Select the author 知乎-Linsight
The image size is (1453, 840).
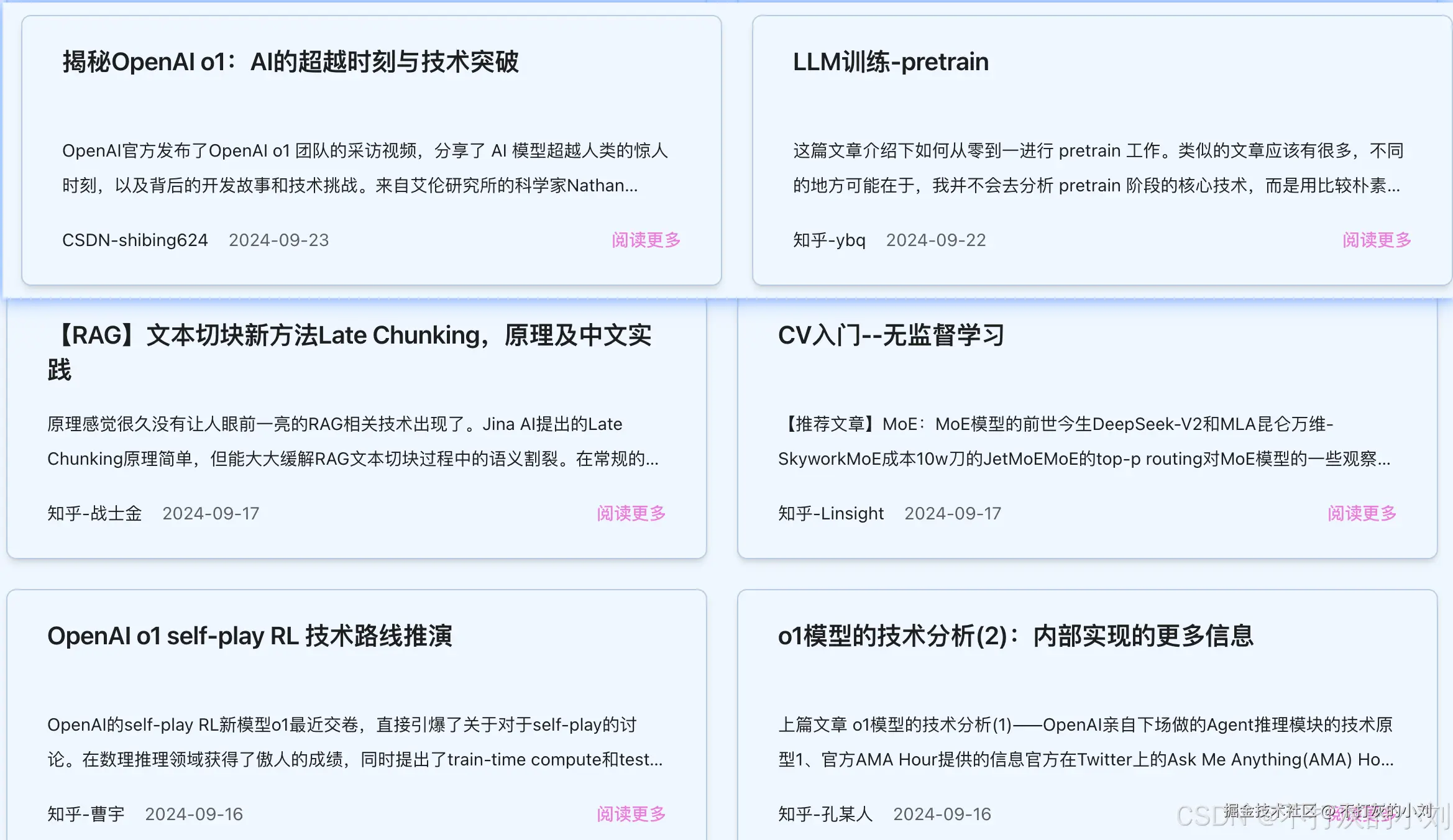click(x=830, y=514)
